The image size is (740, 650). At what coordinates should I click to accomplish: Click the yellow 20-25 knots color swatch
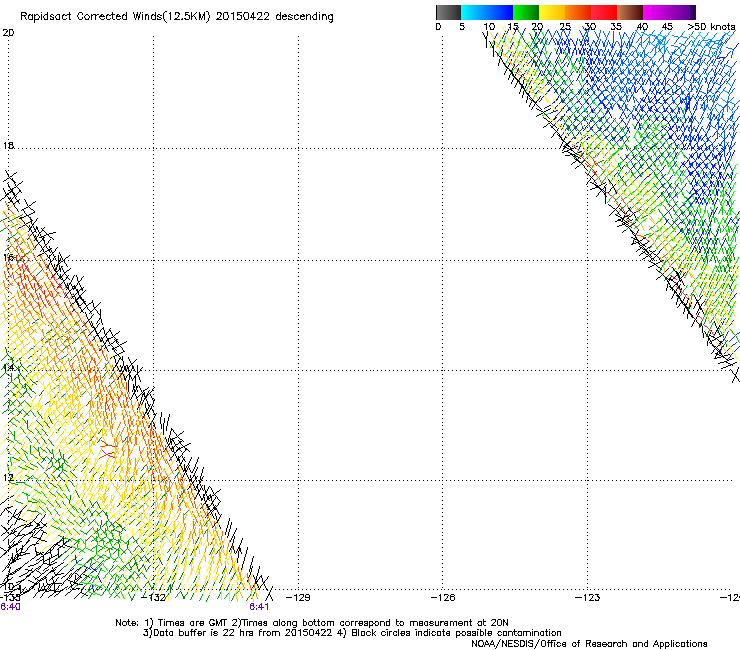coord(552,12)
